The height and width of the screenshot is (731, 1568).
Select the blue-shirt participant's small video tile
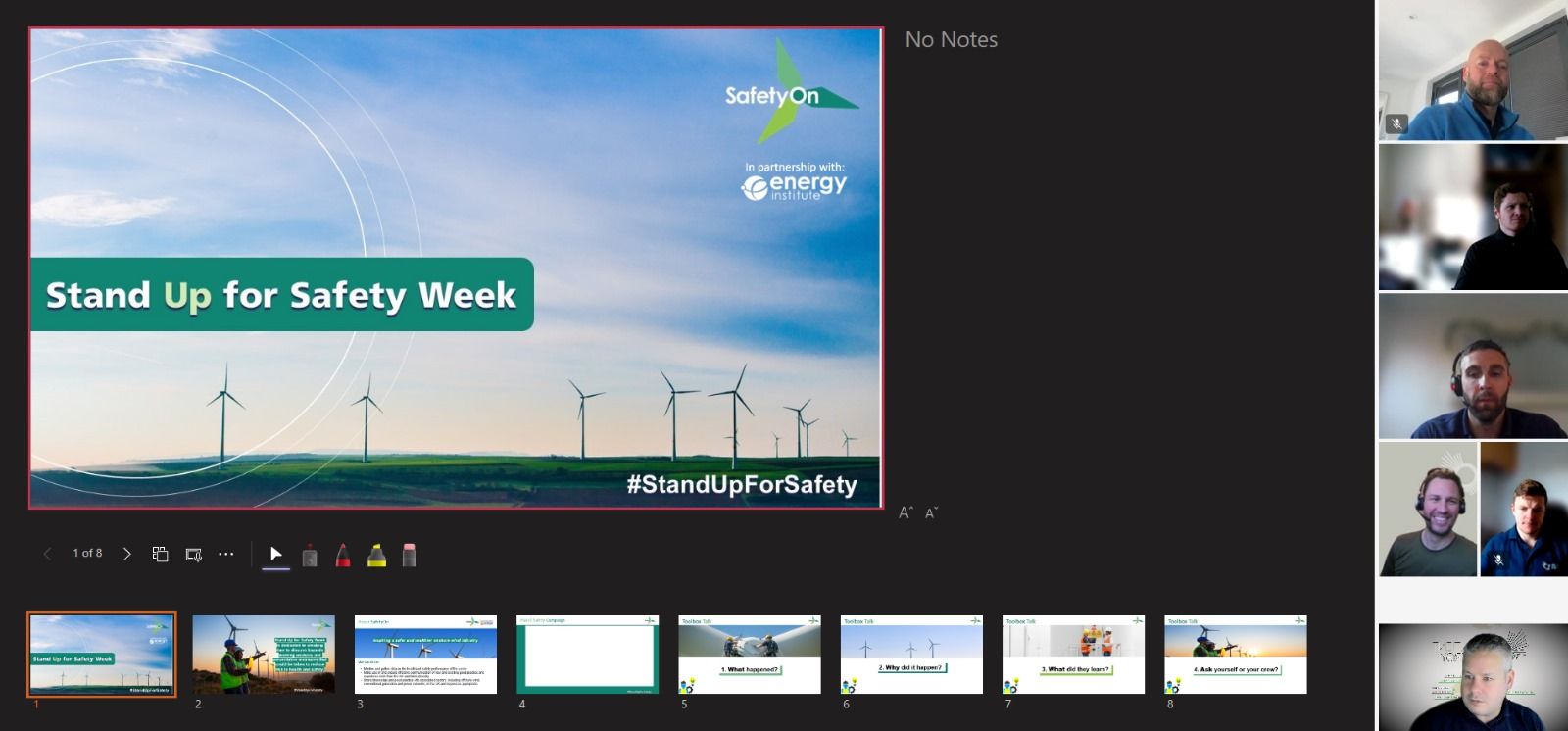pyautogui.click(x=1524, y=509)
